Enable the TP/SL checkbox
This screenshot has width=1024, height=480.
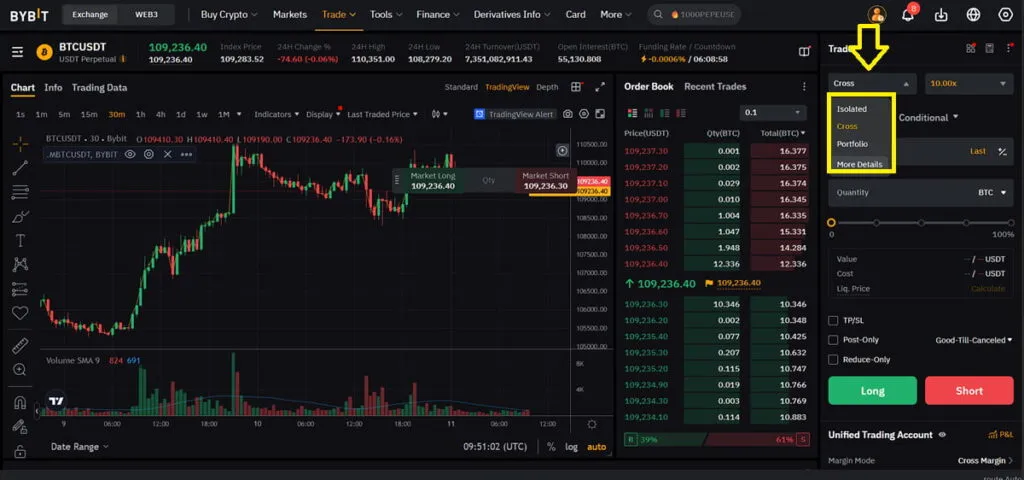pyautogui.click(x=833, y=321)
